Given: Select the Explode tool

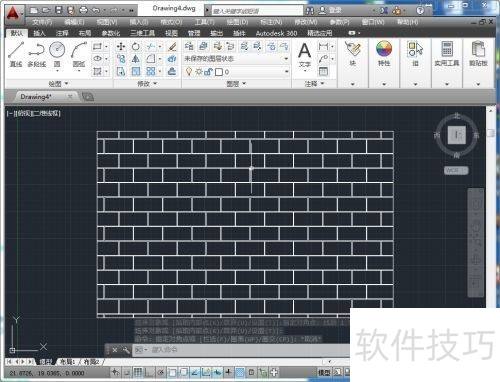Looking at the screenshot, I should (x=172, y=59).
